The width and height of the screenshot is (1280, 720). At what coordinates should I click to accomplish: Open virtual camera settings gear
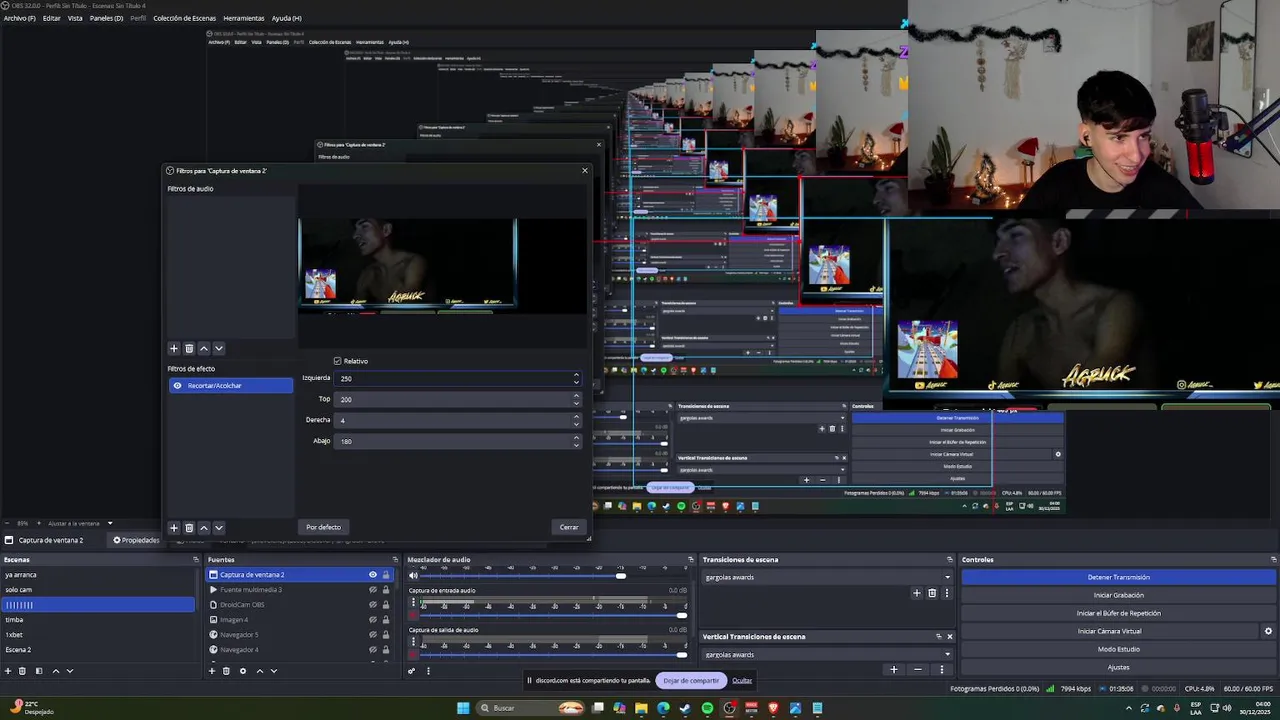1268,631
